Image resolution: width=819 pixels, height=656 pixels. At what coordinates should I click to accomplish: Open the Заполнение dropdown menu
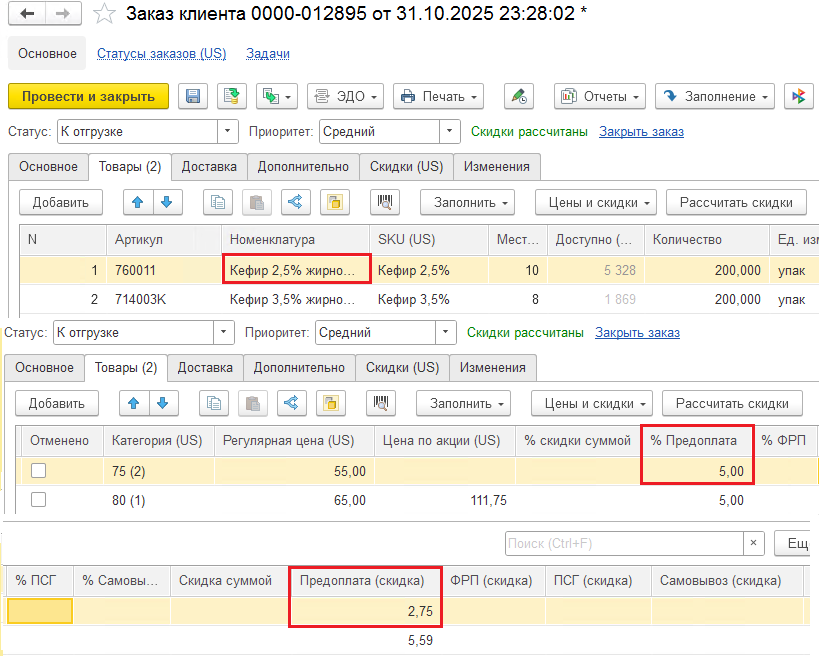[x=714, y=96]
